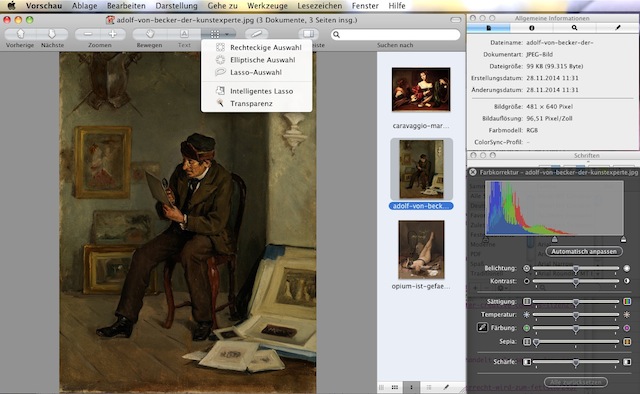The image size is (640, 394).
Task: Open the Vorschau application menu
Action: [44, 6]
